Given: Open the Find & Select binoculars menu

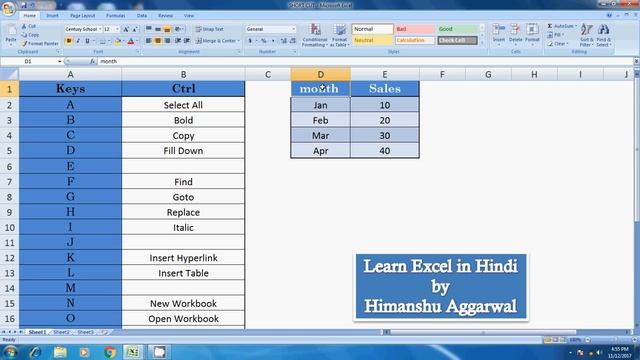Looking at the screenshot, I should [x=603, y=35].
